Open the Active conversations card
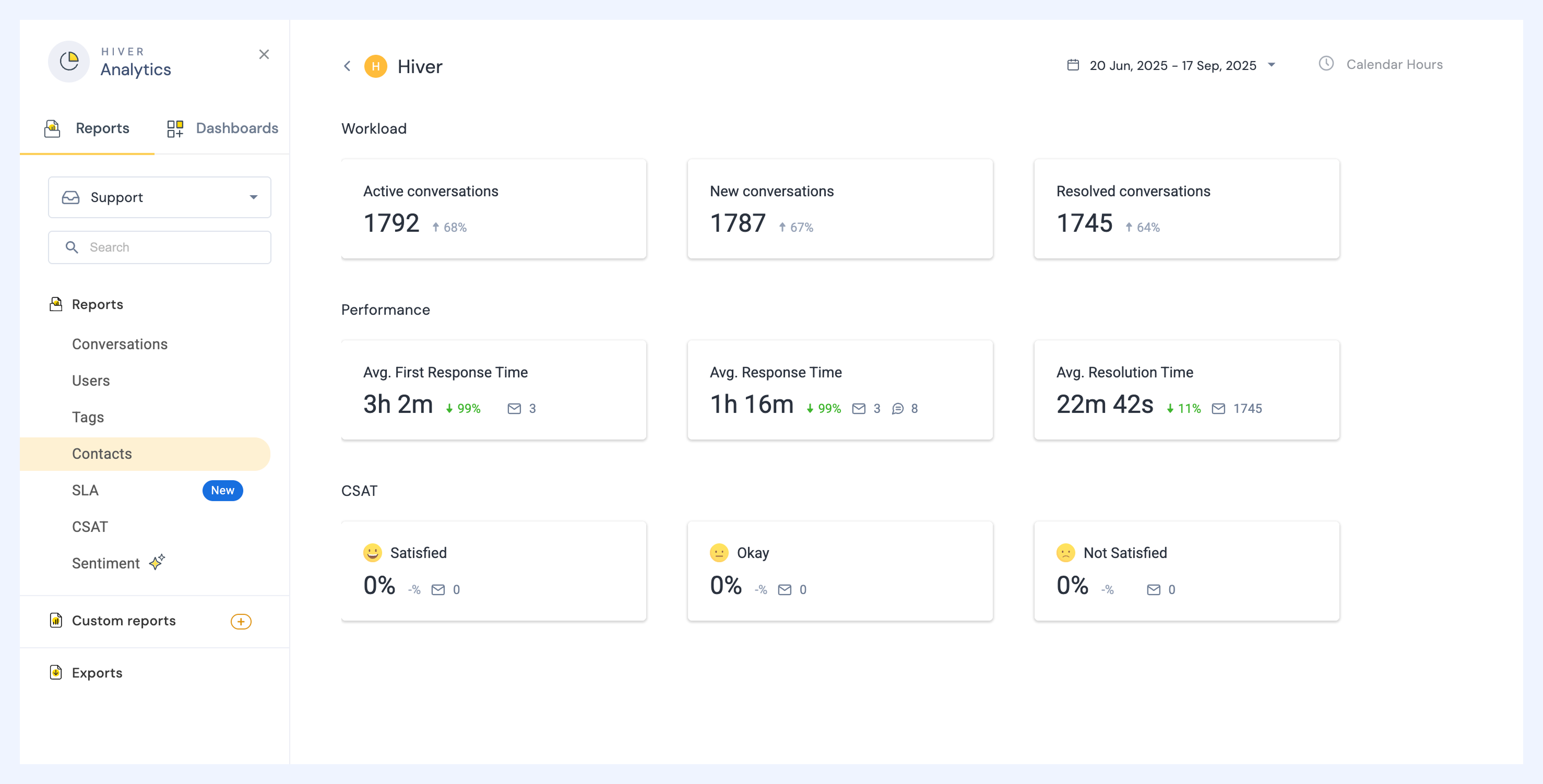Viewport: 1543px width, 784px height. tap(494, 209)
